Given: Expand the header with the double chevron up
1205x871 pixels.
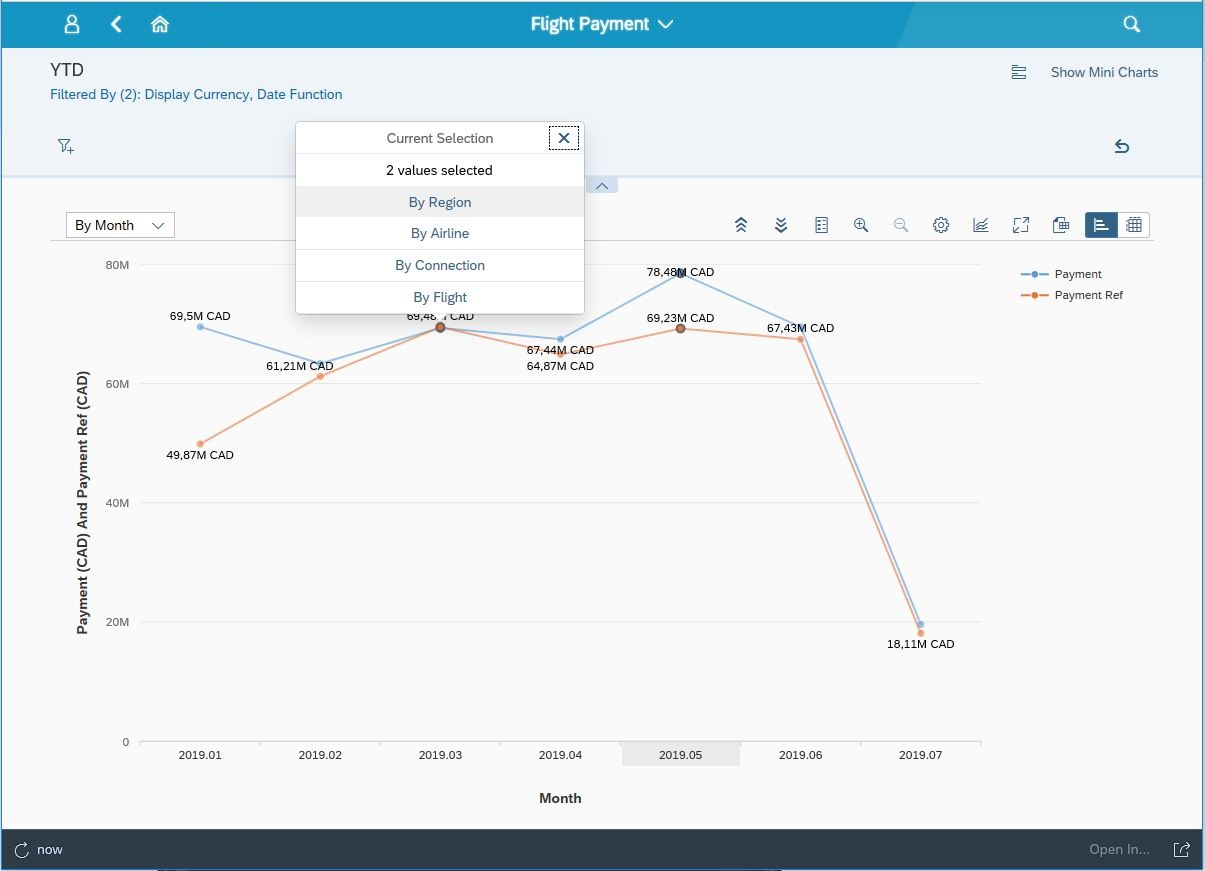Looking at the screenshot, I should pyautogui.click(x=740, y=224).
